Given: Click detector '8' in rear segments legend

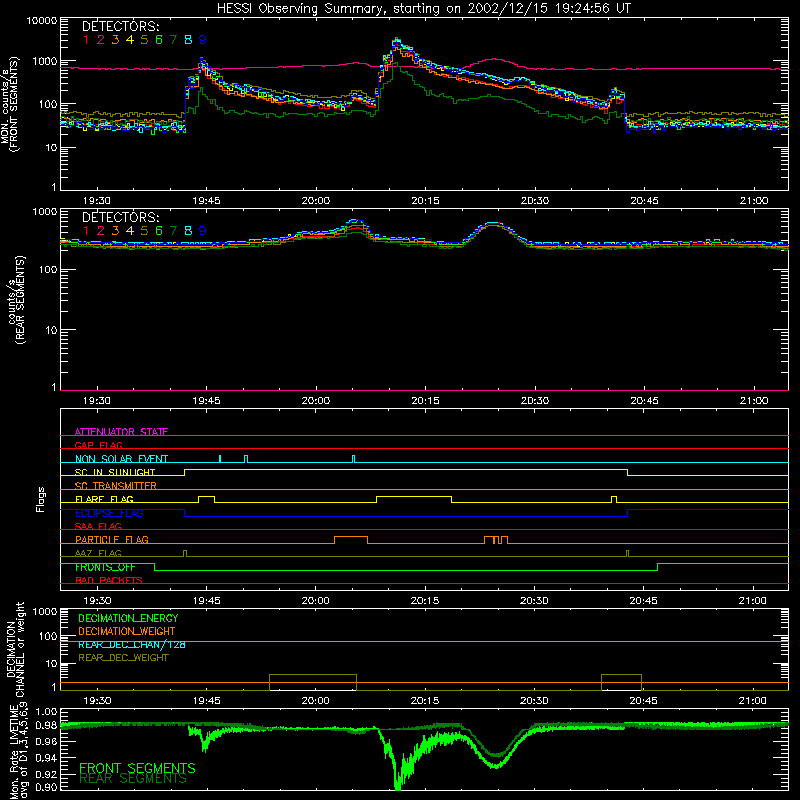Looking at the screenshot, I should [188, 231].
